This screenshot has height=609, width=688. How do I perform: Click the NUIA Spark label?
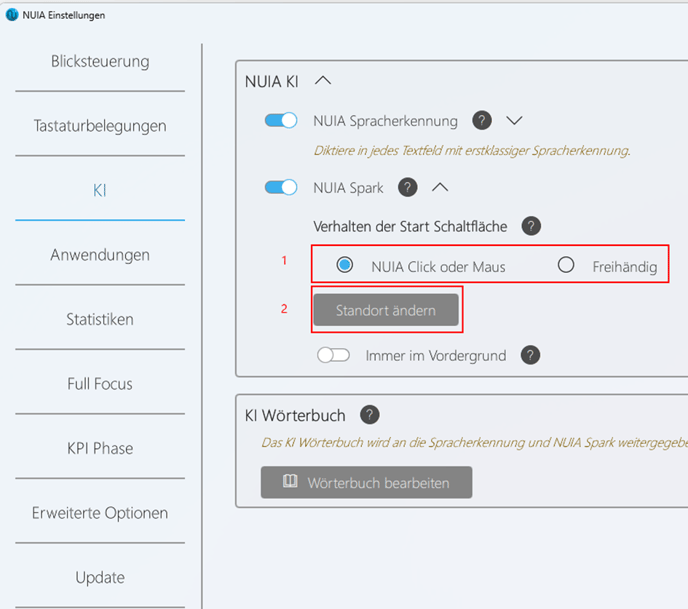(348, 188)
